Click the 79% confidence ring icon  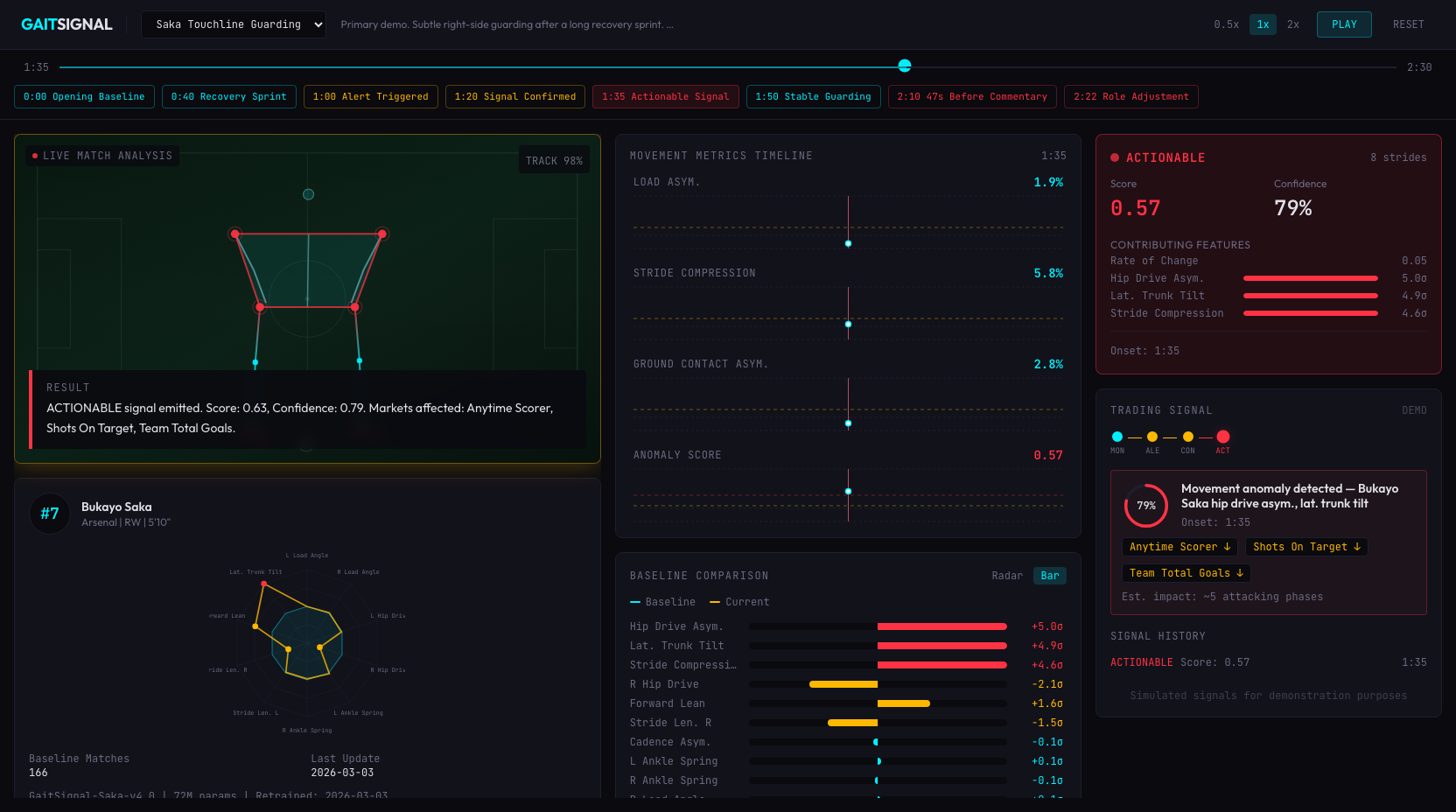(x=1146, y=506)
